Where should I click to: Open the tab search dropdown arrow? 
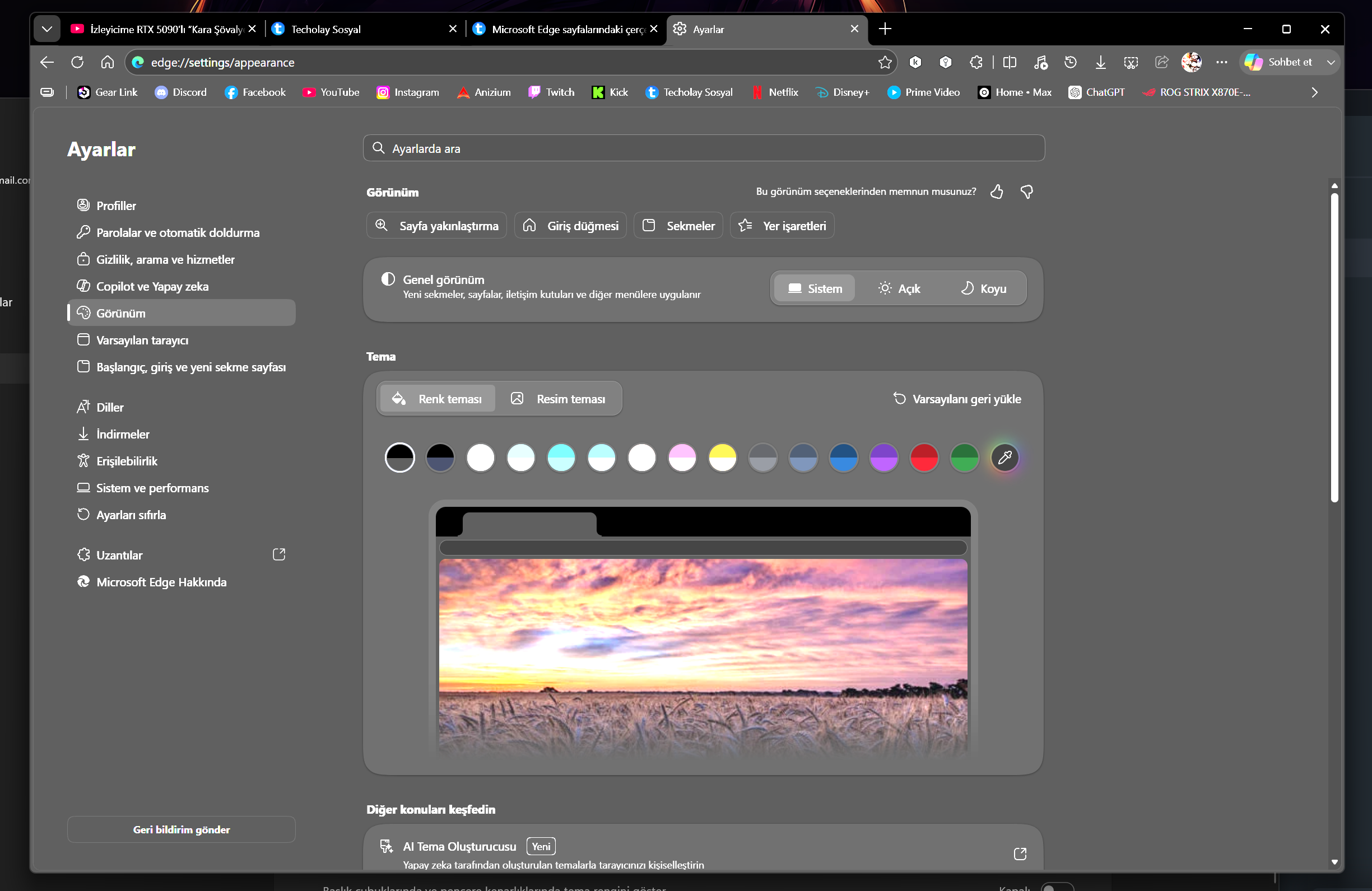click(47, 29)
